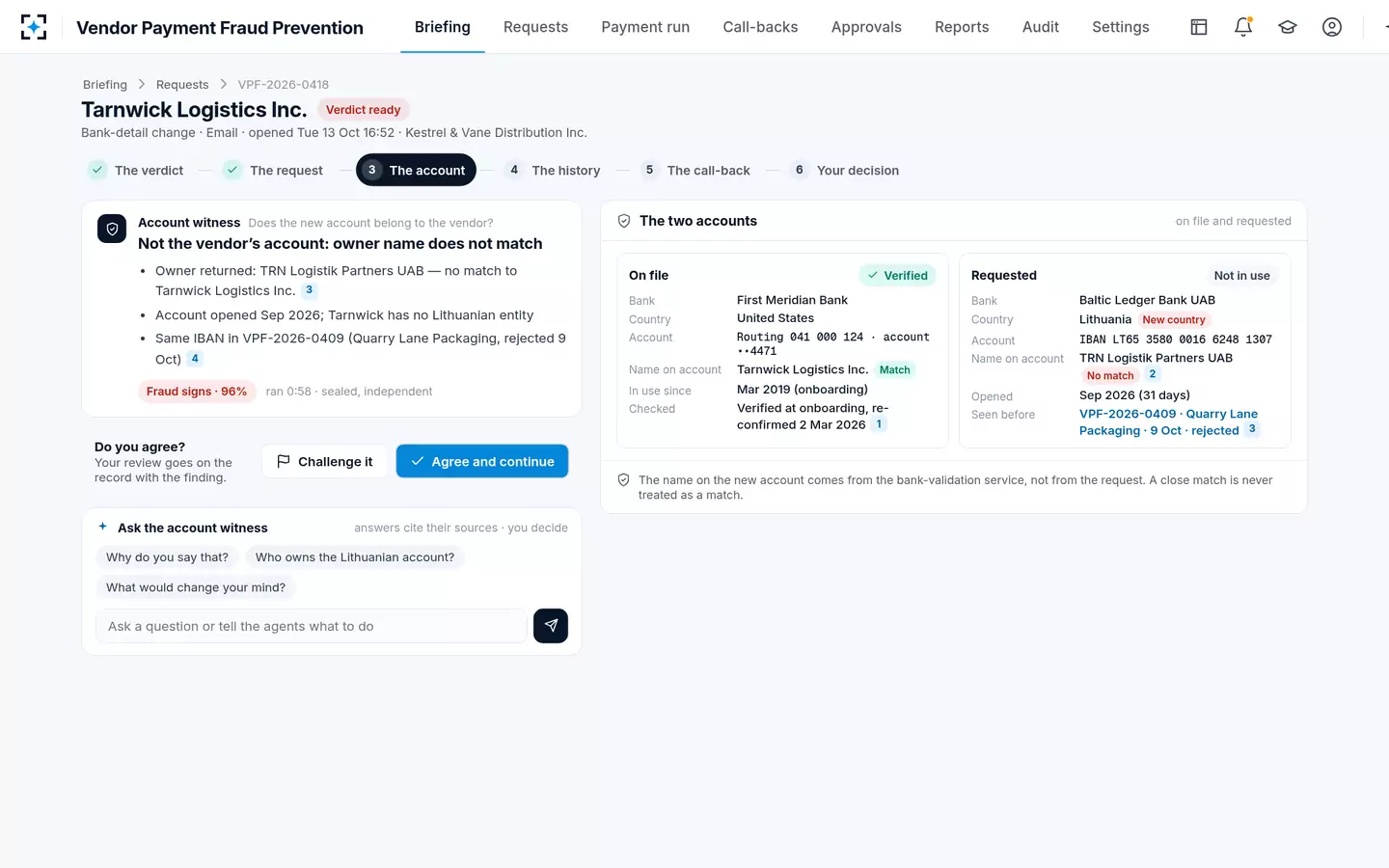Go to the Call-backs tab
This screenshot has width=1389, height=868.
click(760, 27)
